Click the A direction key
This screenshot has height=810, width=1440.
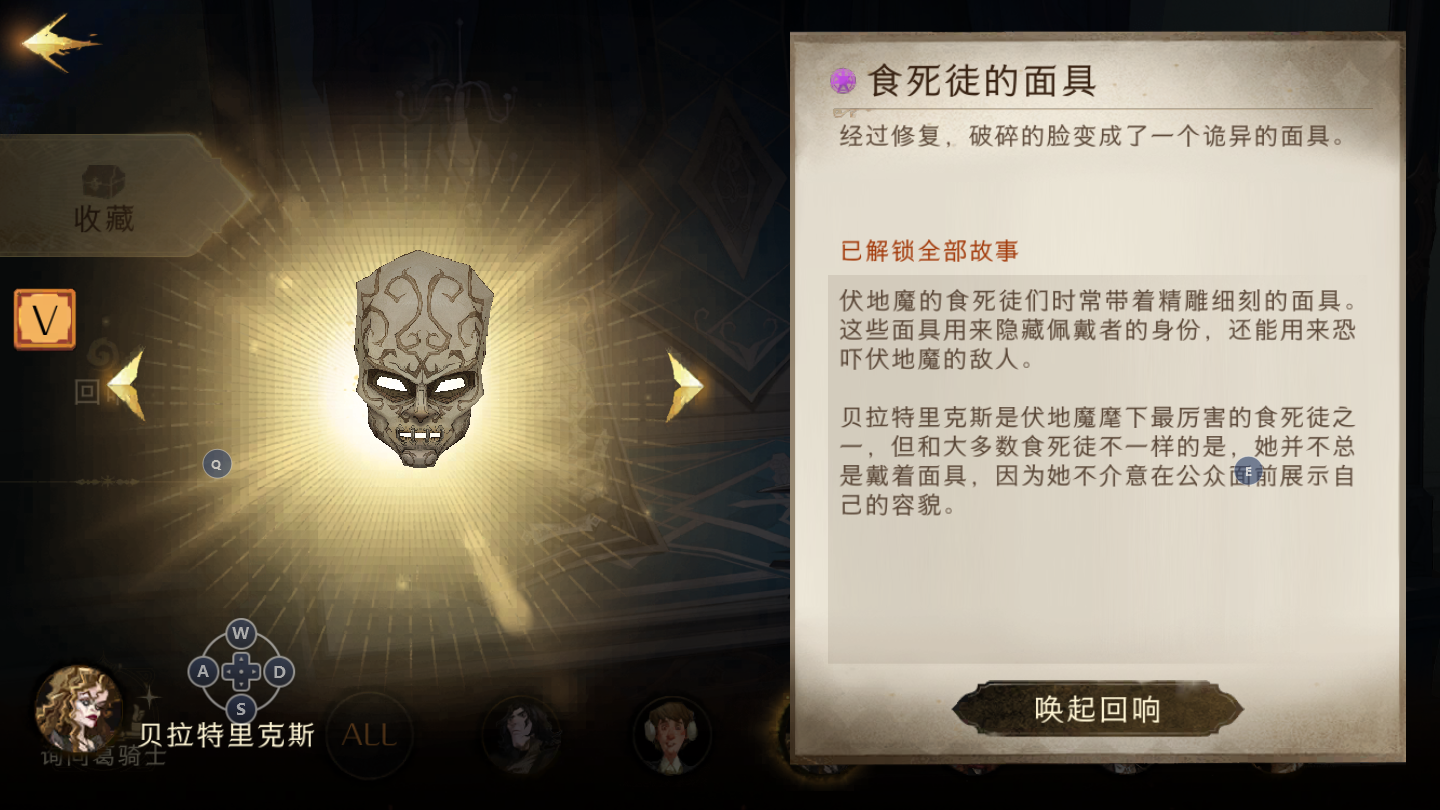click(203, 671)
